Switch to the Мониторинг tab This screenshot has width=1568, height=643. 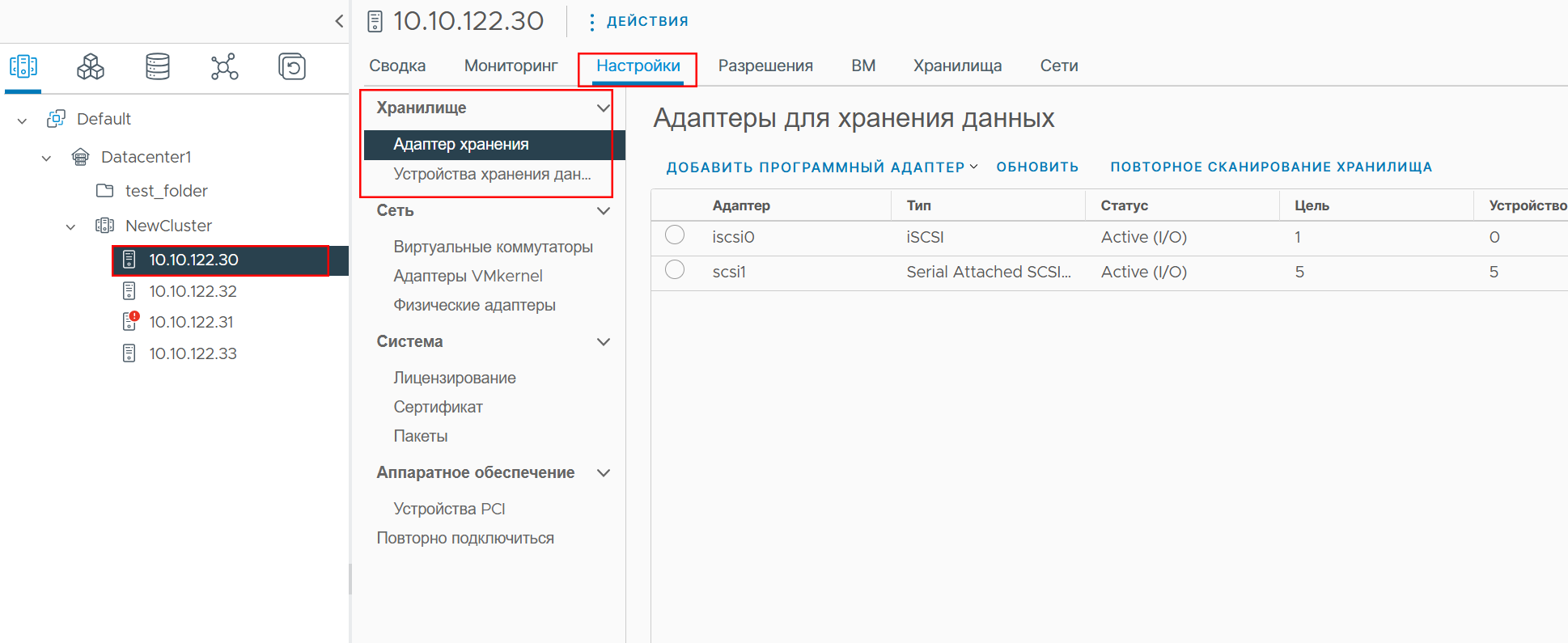click(511, 66)
